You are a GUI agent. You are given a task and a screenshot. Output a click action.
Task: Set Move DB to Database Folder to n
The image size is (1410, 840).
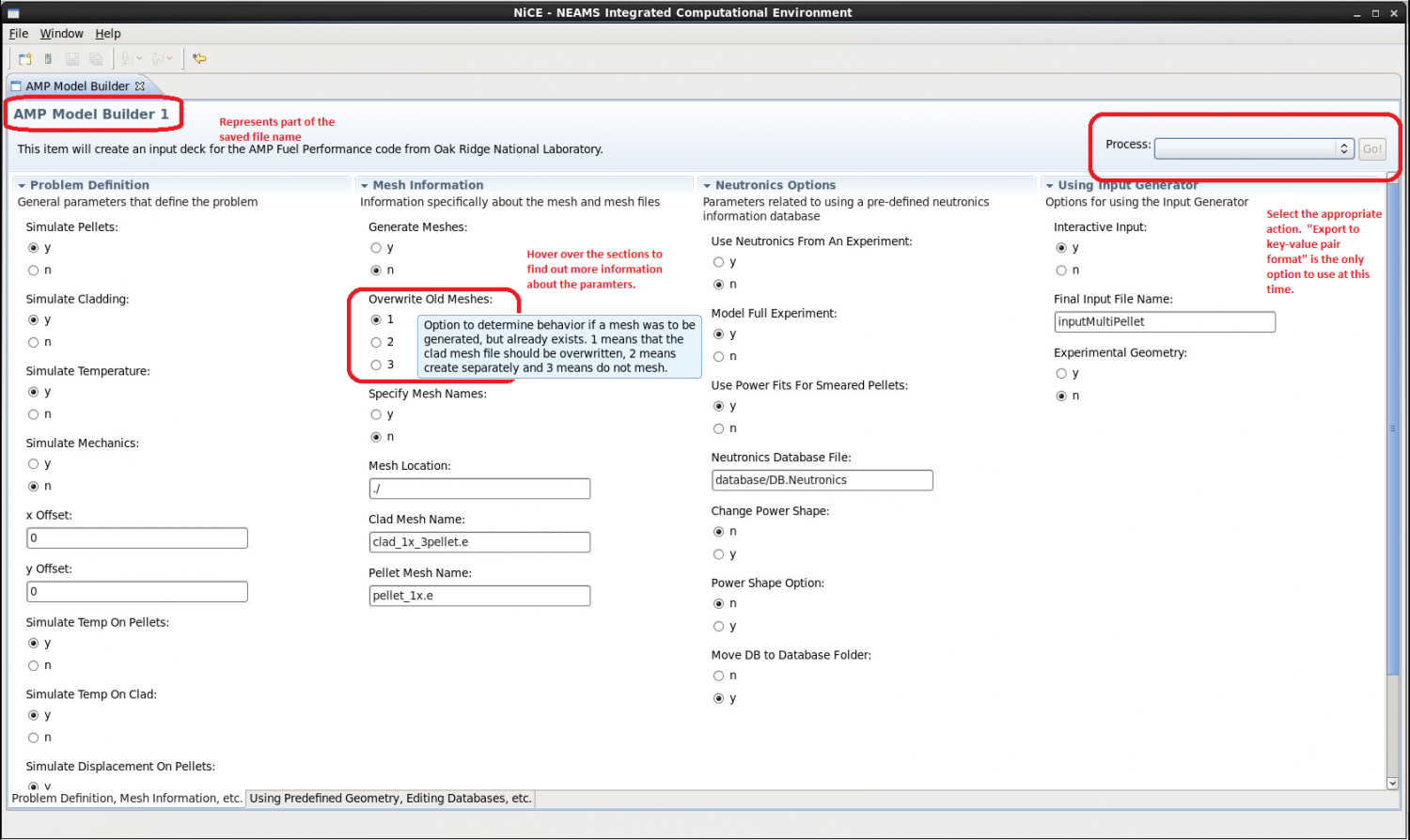[x=719, y=677]
